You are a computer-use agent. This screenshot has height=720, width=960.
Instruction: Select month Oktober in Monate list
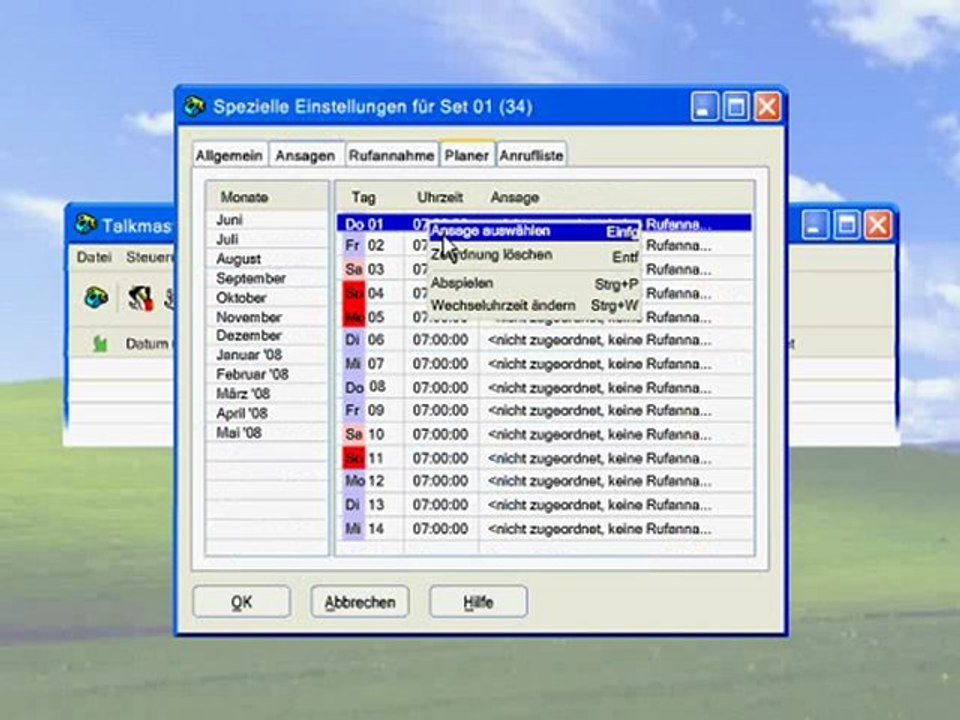pos(268,298)
